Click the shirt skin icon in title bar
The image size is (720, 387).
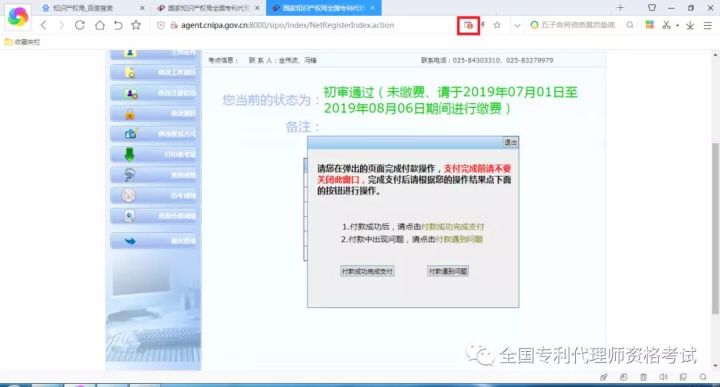pos(652,8)
